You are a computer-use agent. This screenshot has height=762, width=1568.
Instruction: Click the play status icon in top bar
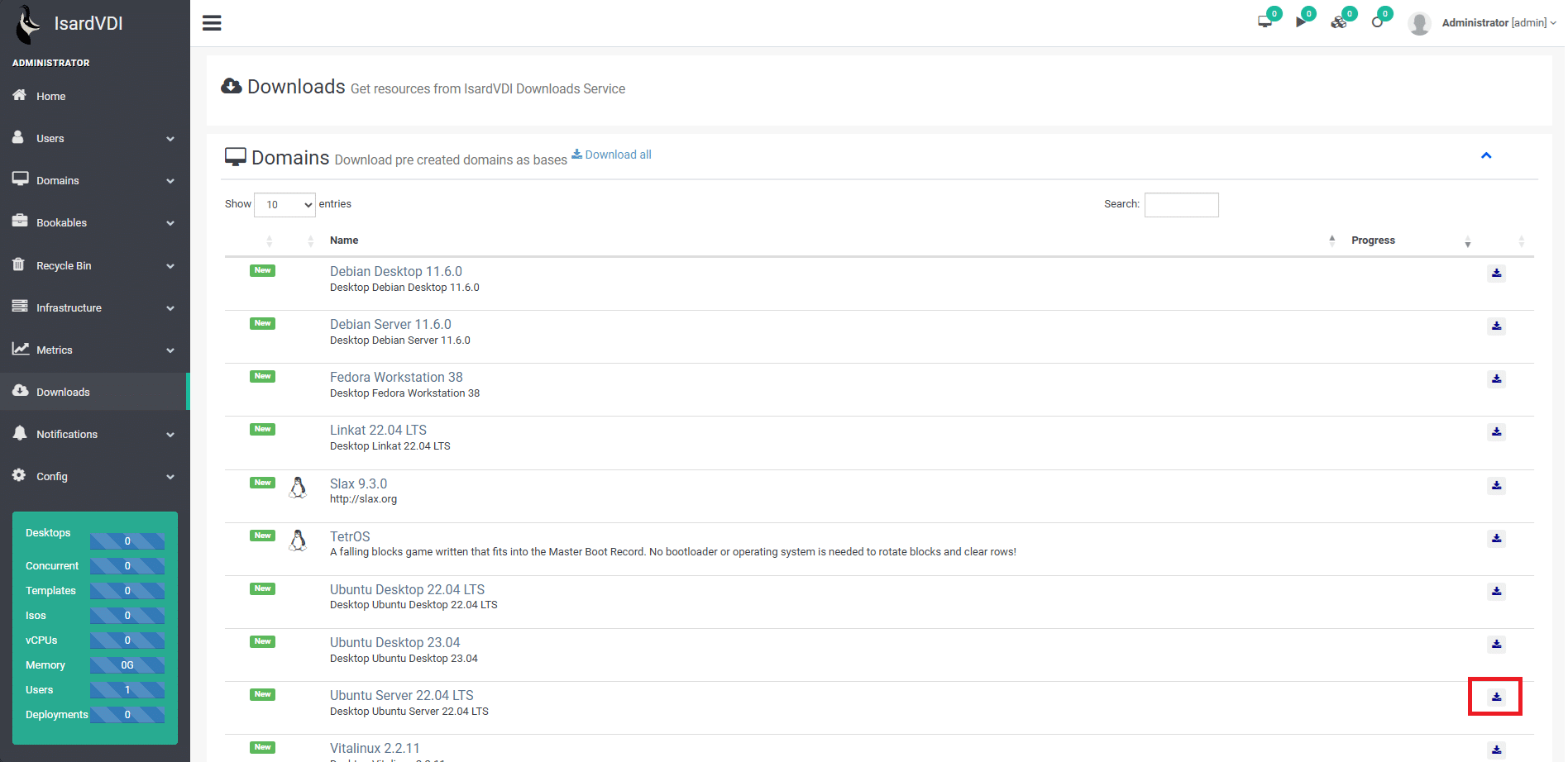[1302, 21]
